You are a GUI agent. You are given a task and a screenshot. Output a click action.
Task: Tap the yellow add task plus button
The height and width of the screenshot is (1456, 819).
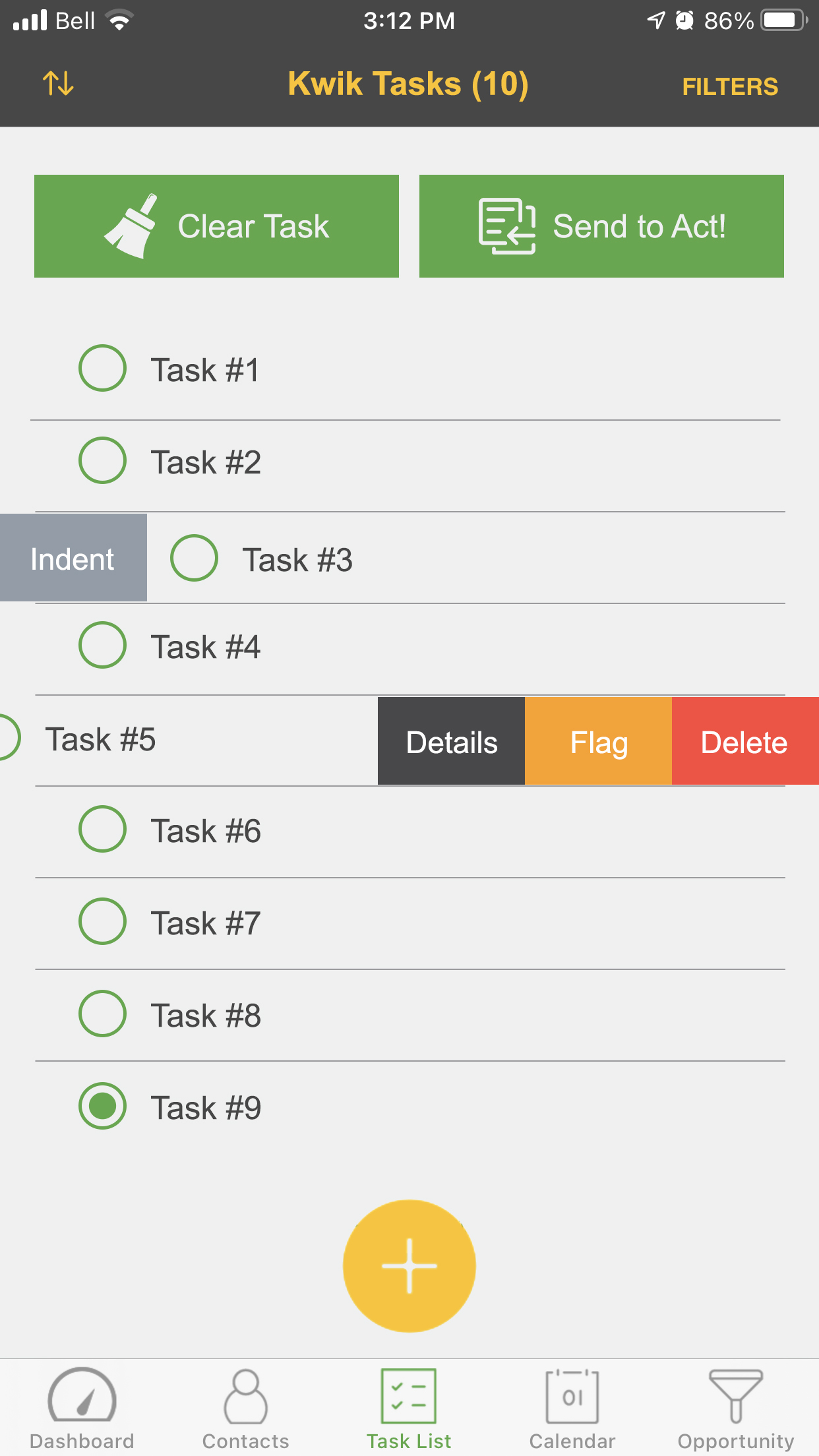pos(409,1265)
